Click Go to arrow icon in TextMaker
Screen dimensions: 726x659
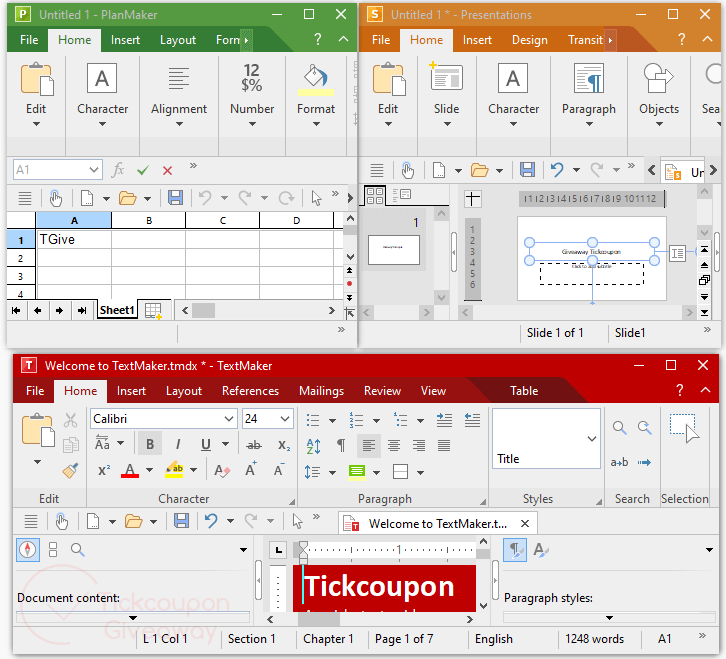[644, 462]
